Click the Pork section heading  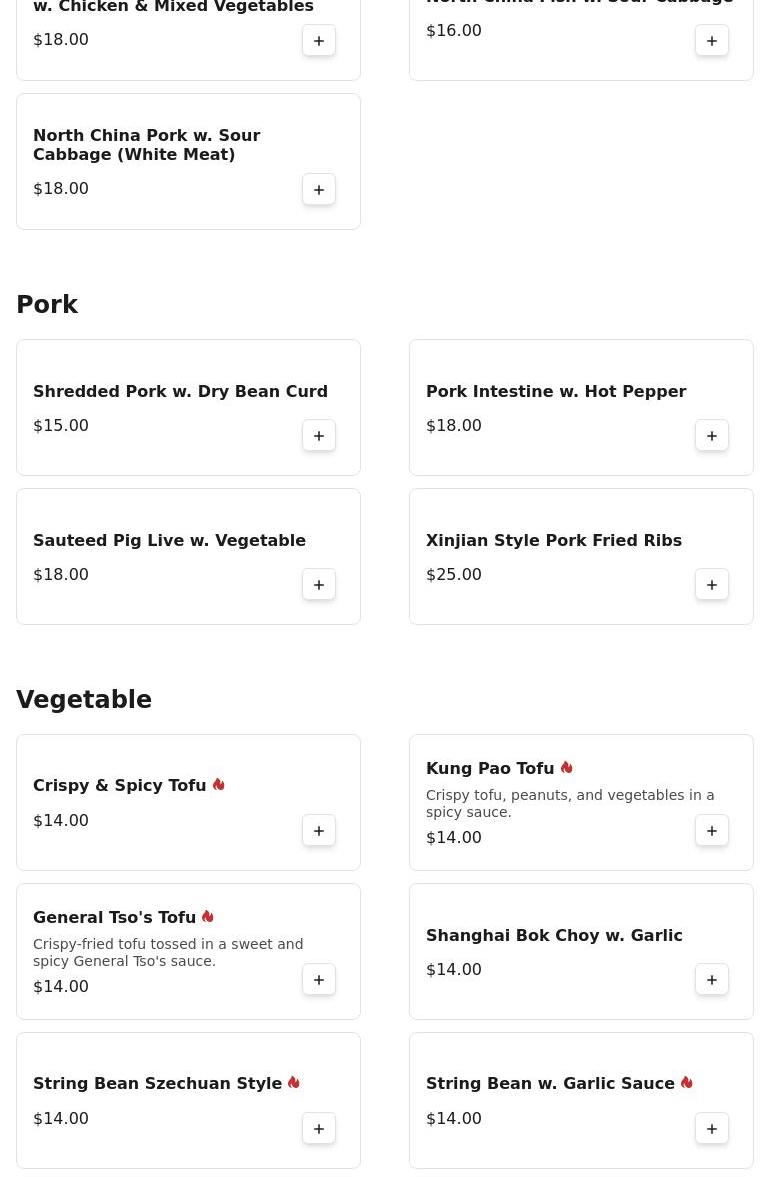(x=47, y=305)
